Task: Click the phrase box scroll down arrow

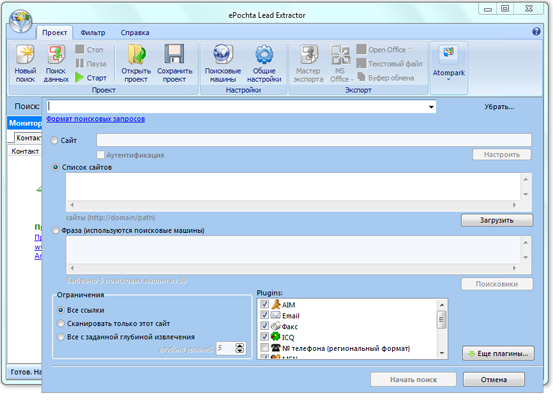Action: click(525, 257)
